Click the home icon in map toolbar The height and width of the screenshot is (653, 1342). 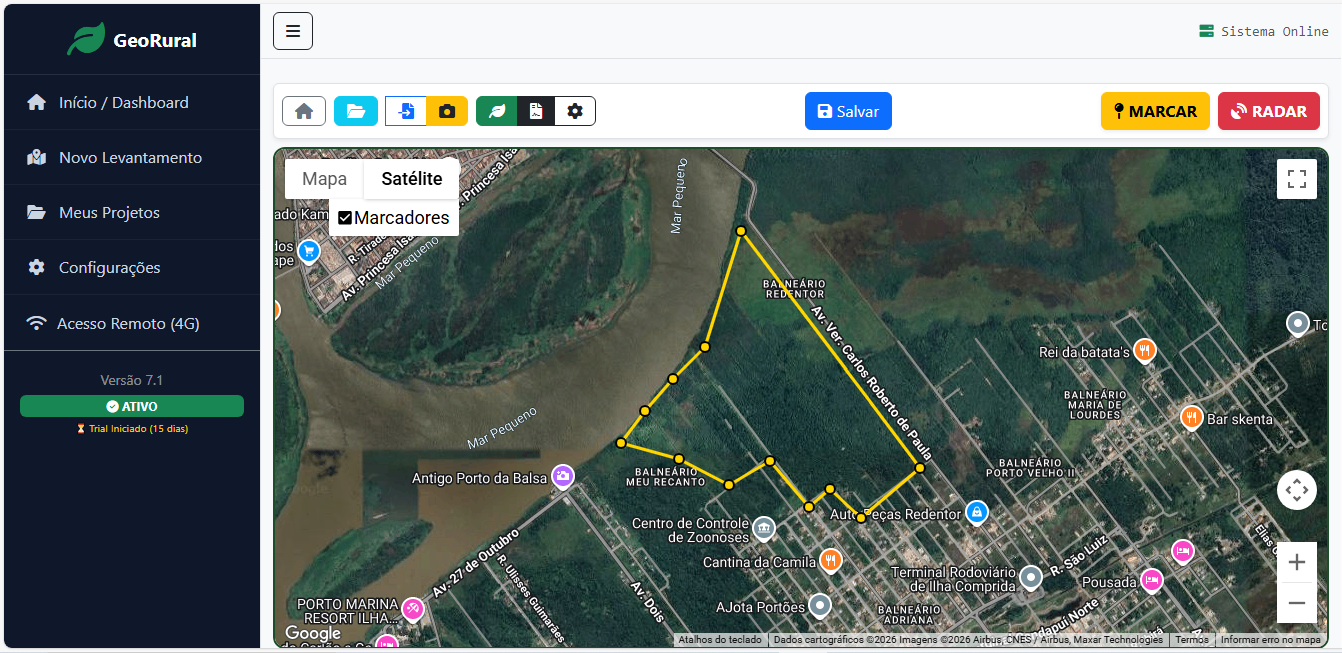pyautogui.click(x=304, y=111)
